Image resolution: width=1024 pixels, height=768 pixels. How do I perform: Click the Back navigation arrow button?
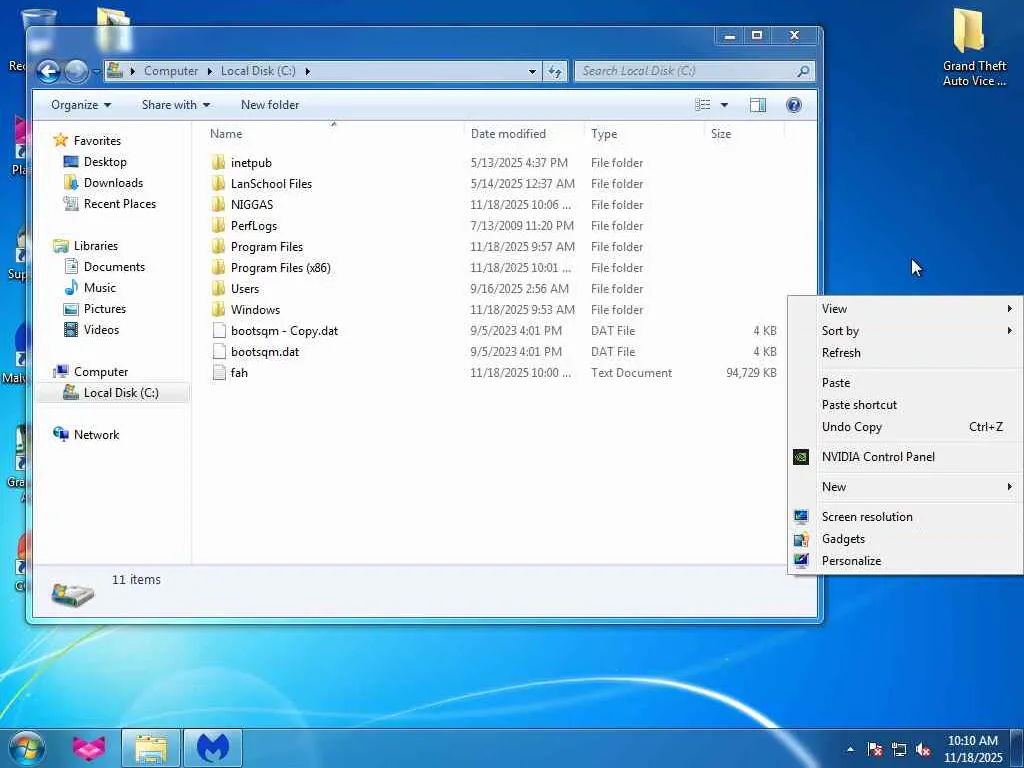48,71
